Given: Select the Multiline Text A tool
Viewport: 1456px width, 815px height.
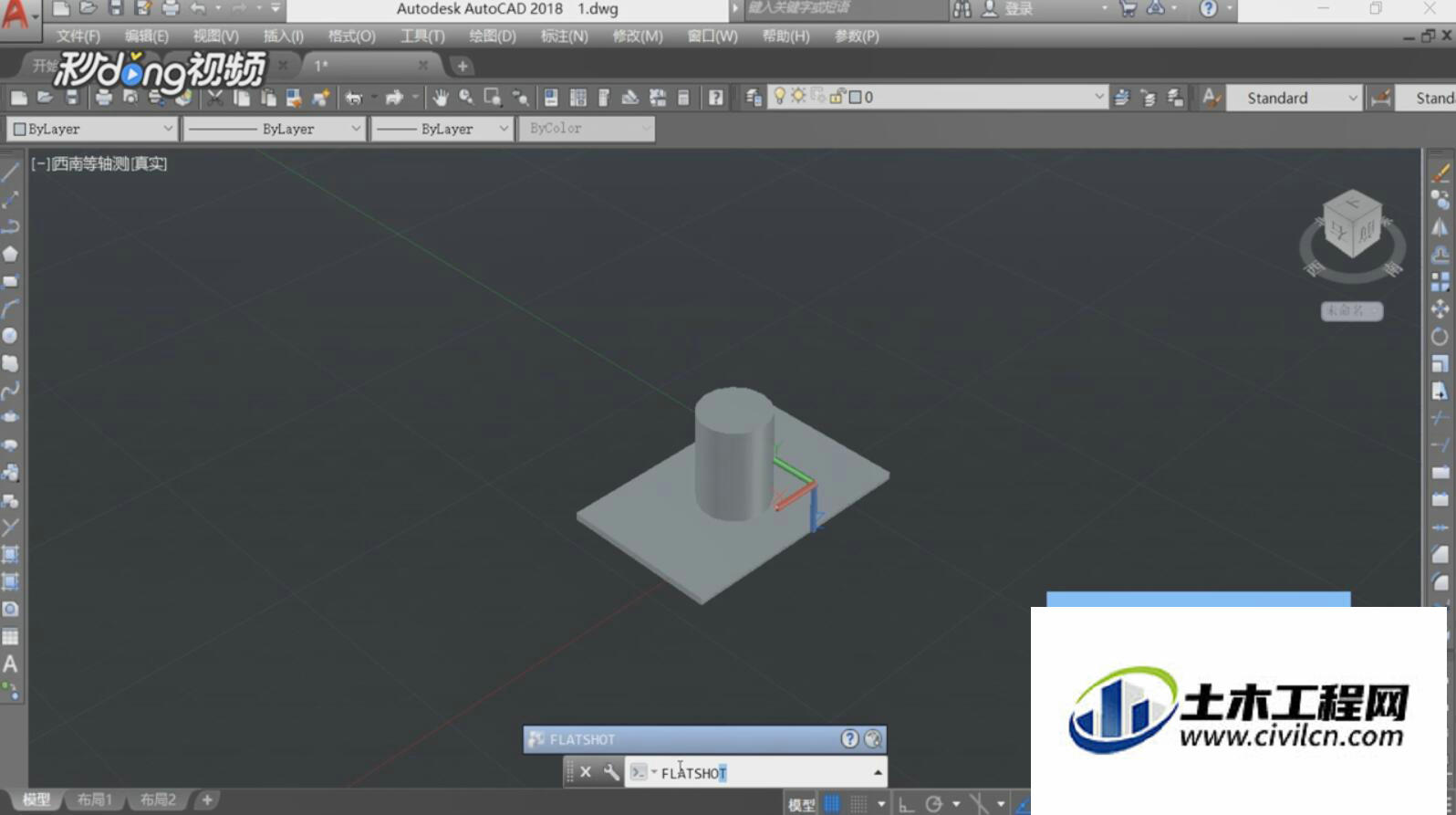Looking at the screenshot, I should click(11, 664).
